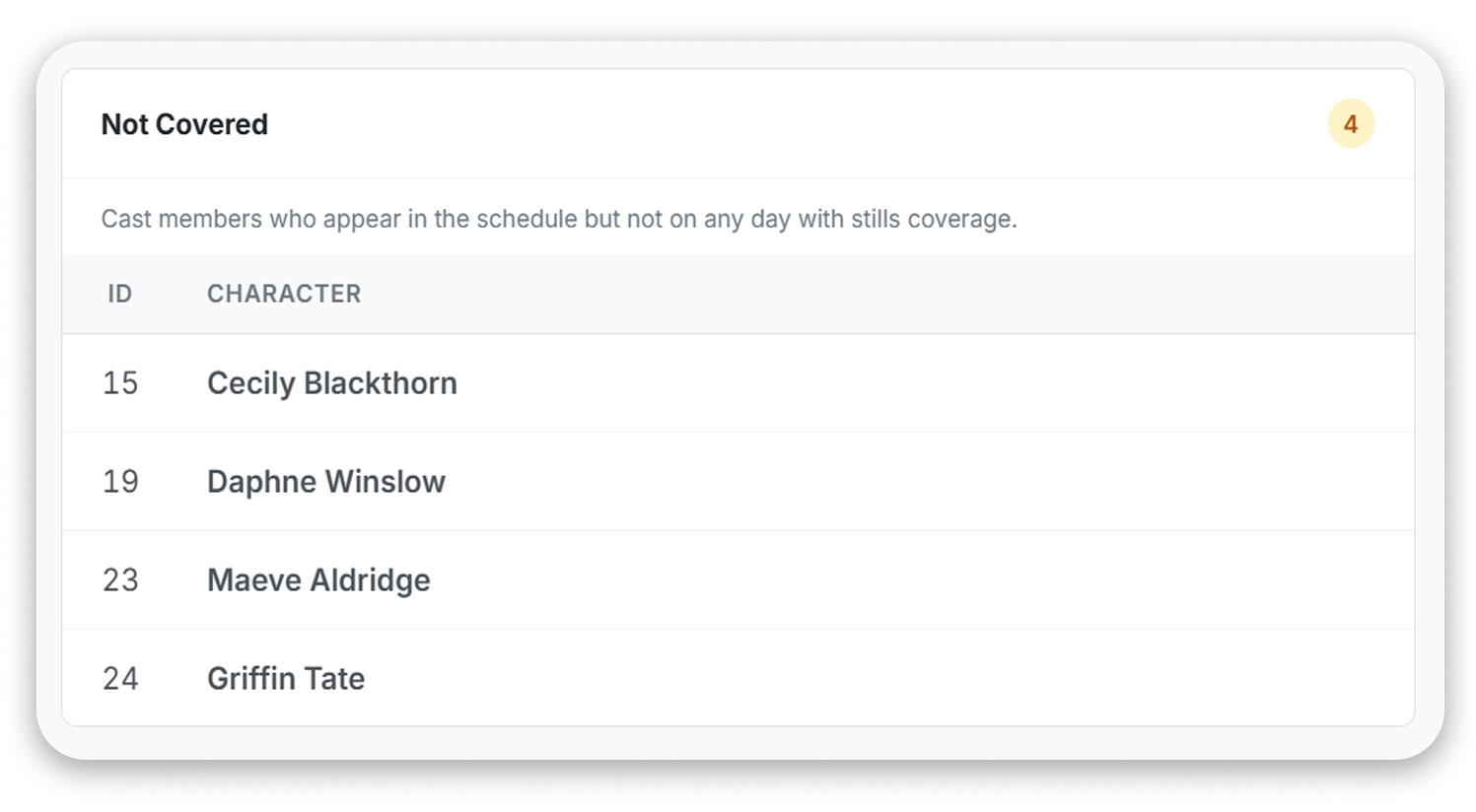The height and width of the screenshot is (812, 1476).
Task: Click the count badge showing 4
Action: pos(1350,124)
